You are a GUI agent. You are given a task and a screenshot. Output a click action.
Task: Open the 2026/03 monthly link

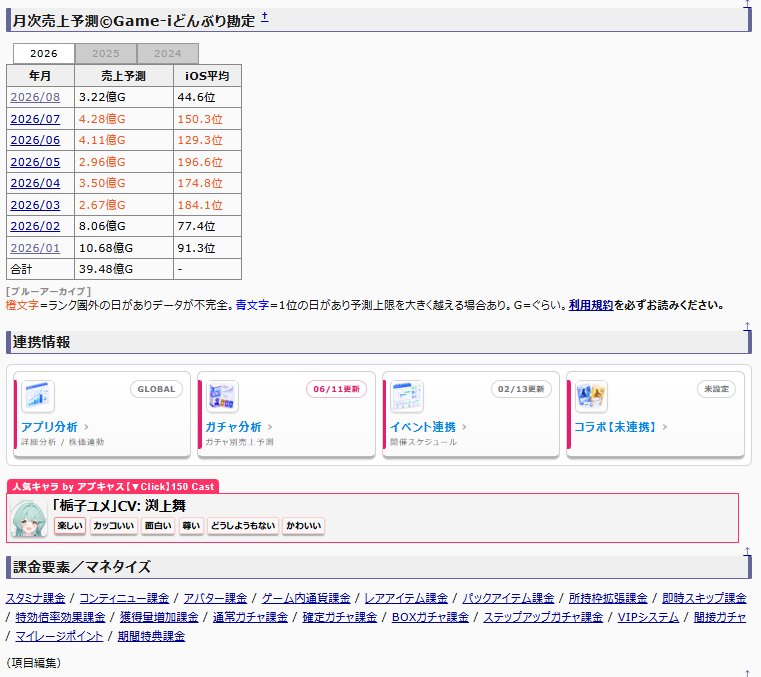tap(35, 205)
